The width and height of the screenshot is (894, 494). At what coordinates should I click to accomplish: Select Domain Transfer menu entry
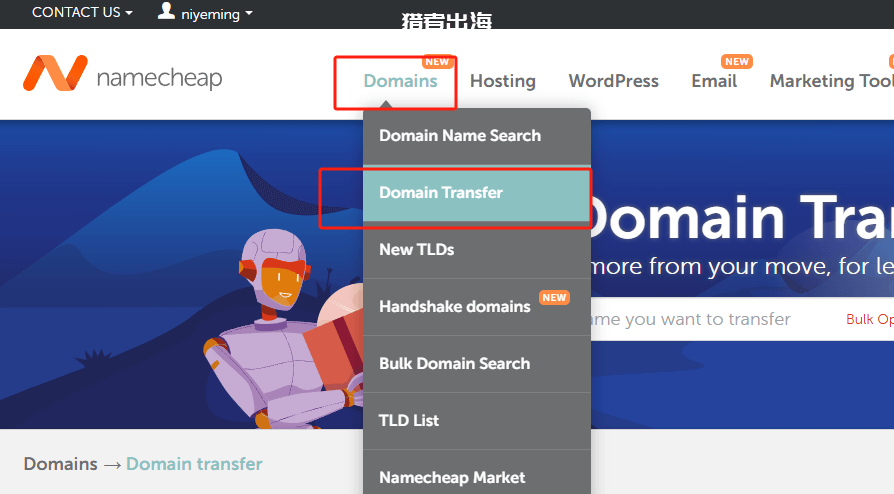pos(477,193)
